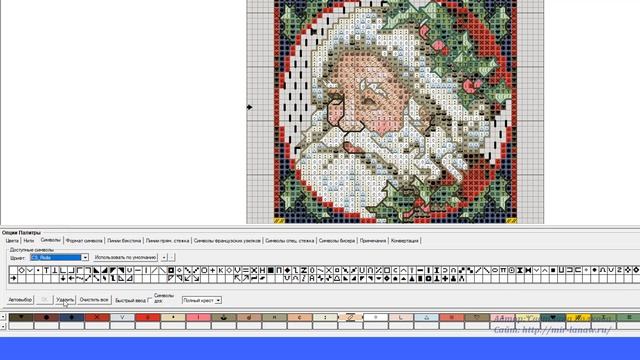Choose the white palette swatch

click(x=376, y=317)
